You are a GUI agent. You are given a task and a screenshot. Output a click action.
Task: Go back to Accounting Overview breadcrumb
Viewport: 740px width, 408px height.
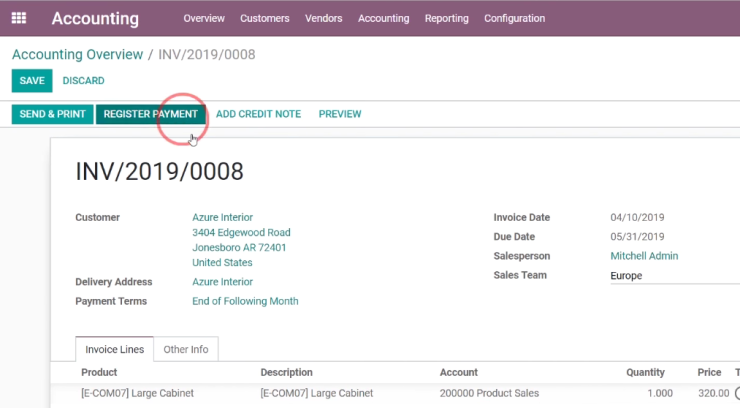pos(77,54)
